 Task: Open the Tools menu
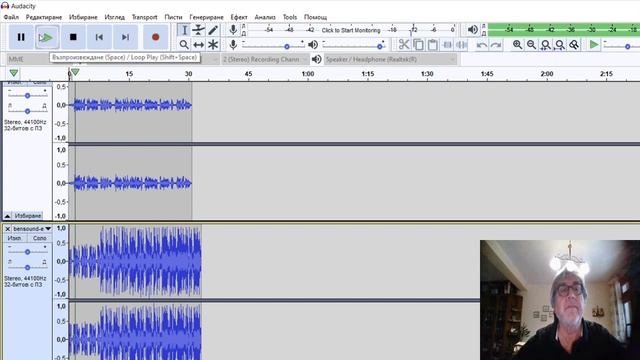point(290,17)
